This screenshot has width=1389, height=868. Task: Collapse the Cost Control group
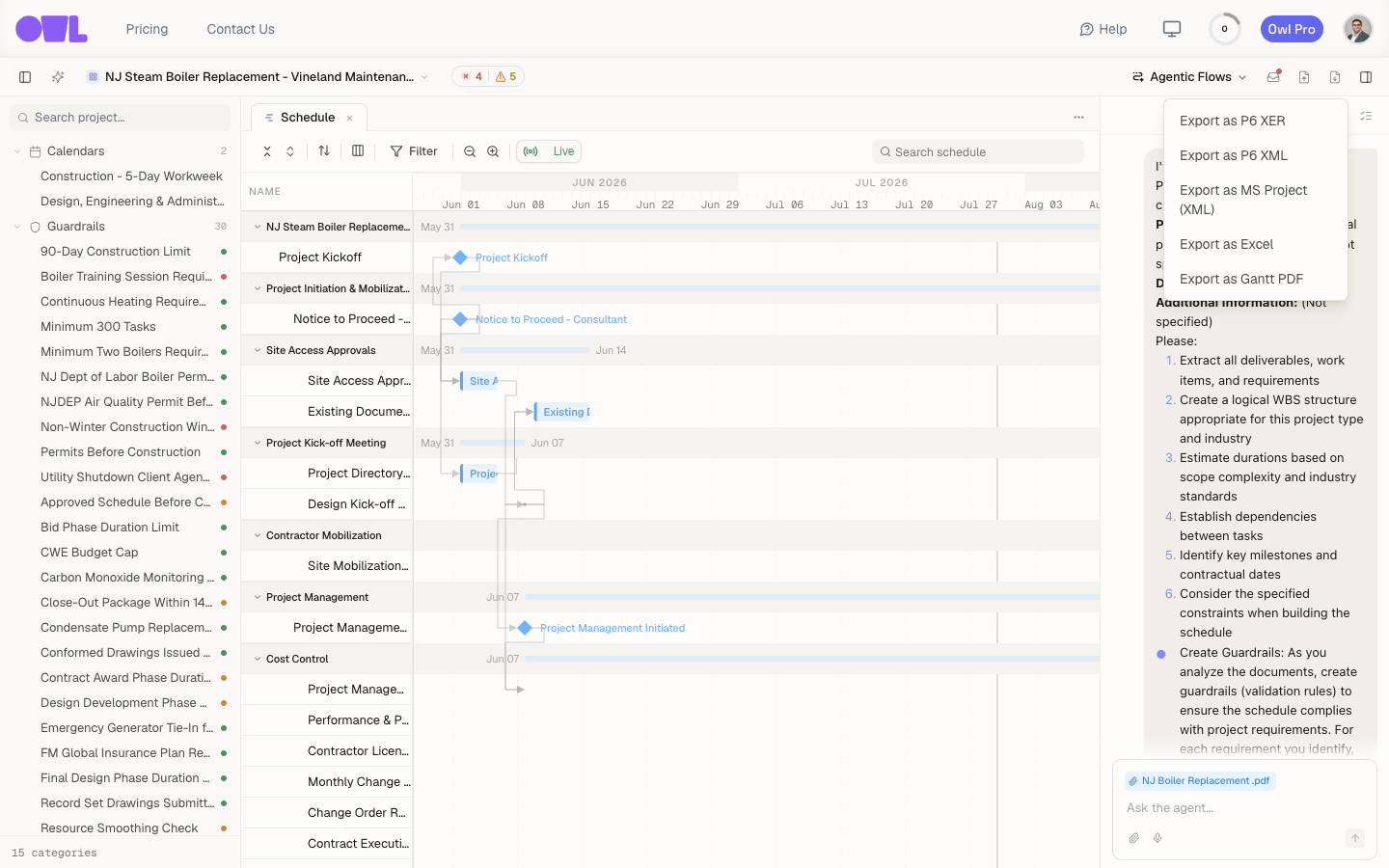click(258, 659)
